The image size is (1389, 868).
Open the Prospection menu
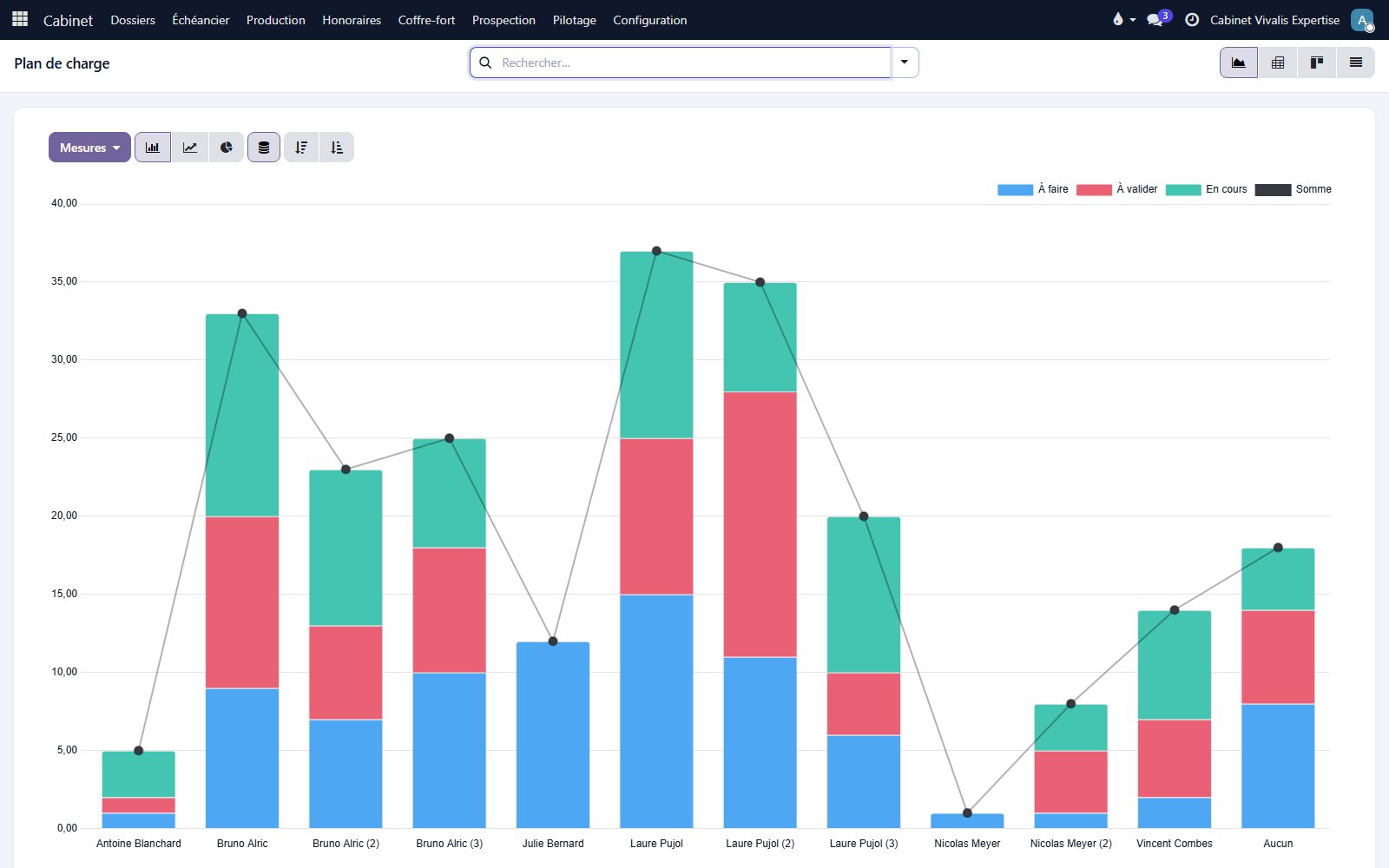point(504,20)
